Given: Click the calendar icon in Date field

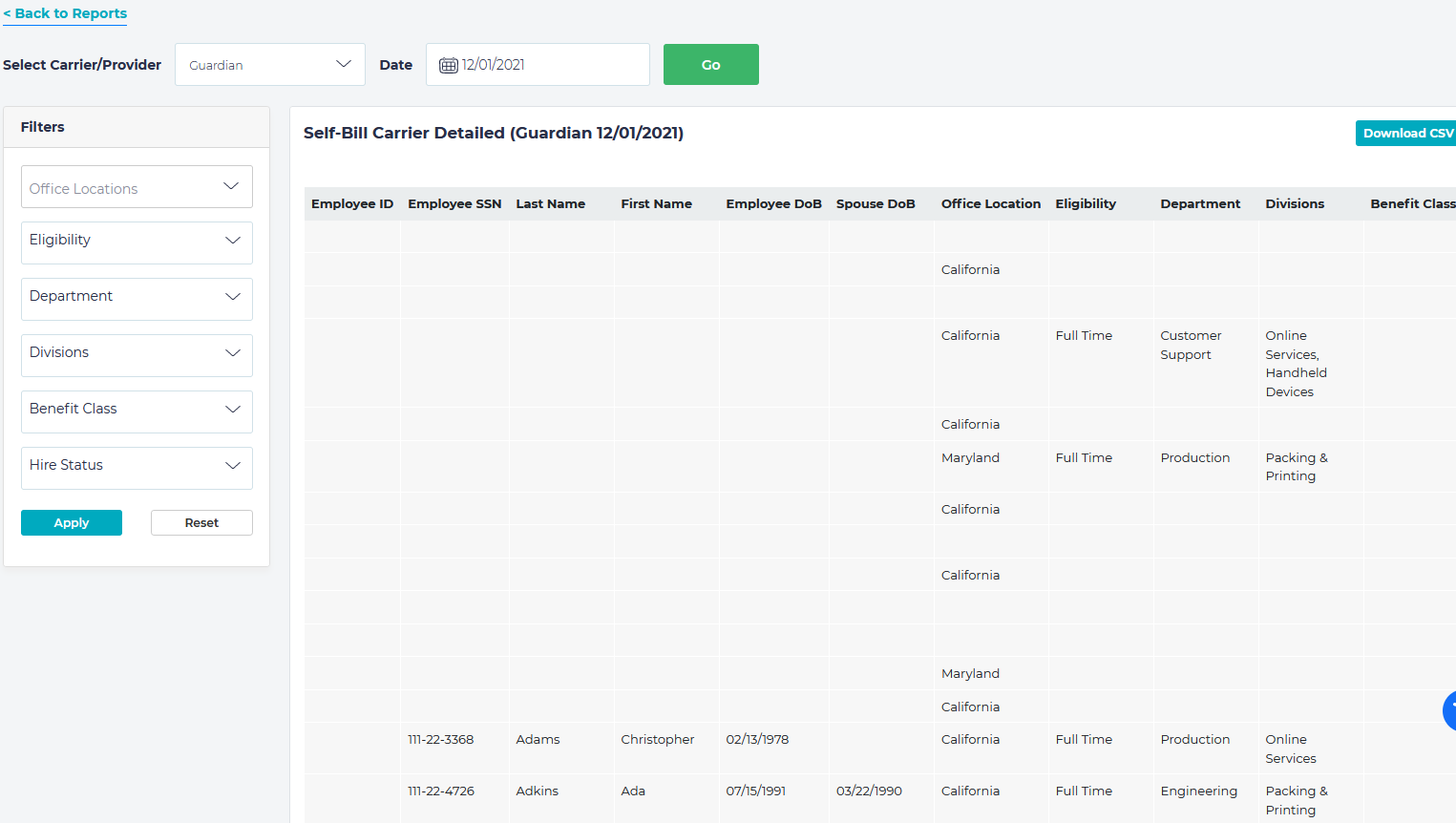Looking at the screenshot, I should (x=448, y=65).
